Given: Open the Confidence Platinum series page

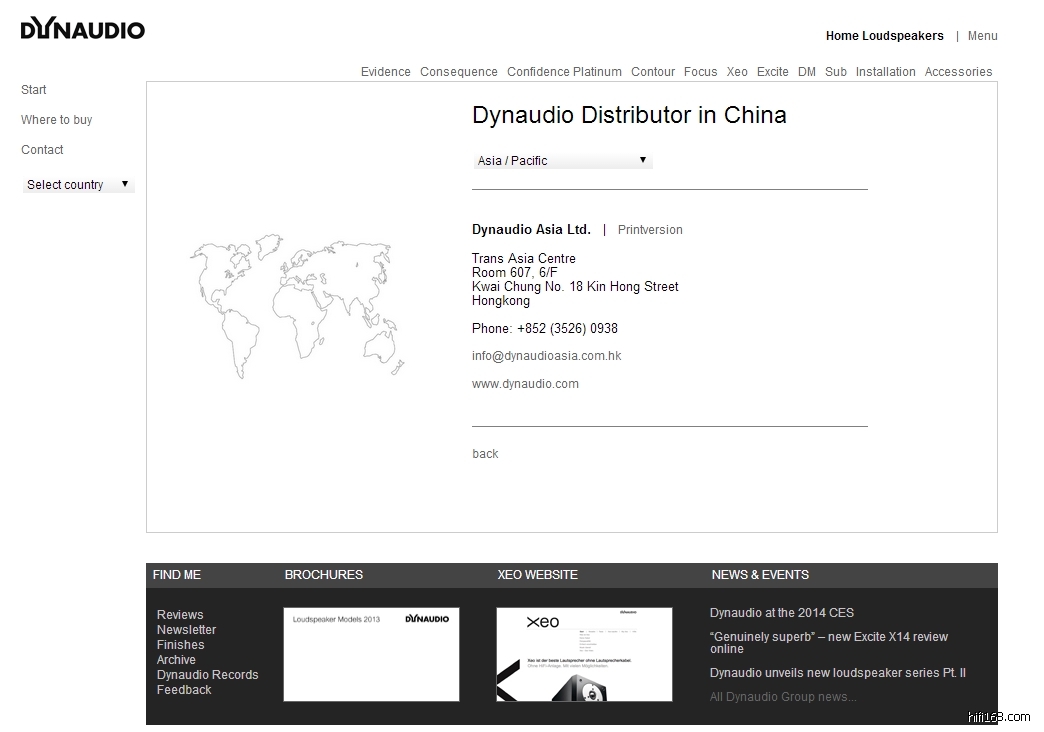Looking at the screenshot, I should pyautogui.click(x=564, y=72).
